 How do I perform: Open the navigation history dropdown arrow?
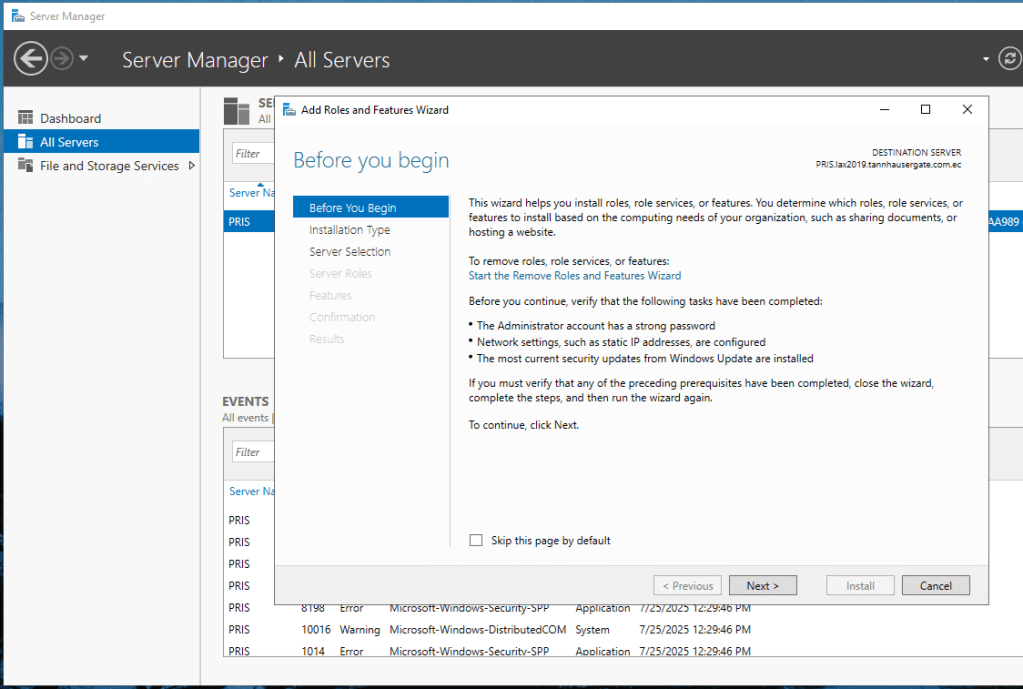[84, 59]
